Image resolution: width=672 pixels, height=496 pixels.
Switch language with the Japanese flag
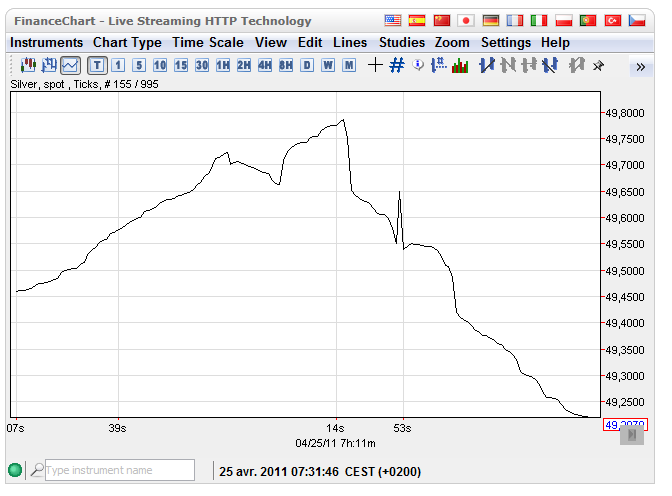coord(466,21)
